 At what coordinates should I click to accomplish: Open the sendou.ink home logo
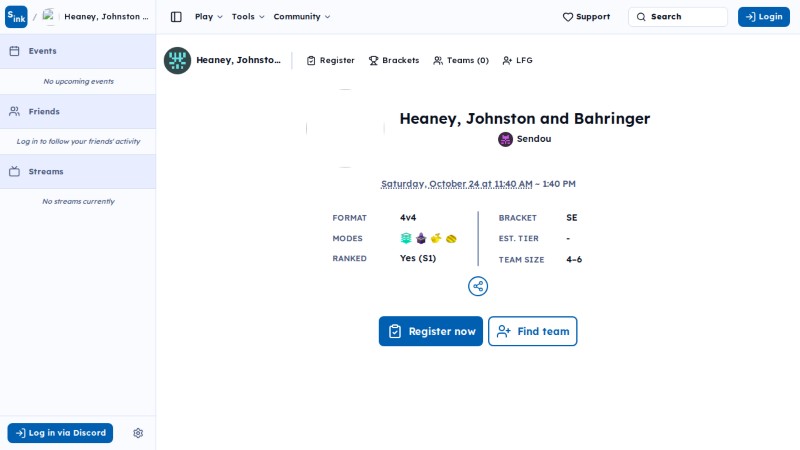[16, 17]
